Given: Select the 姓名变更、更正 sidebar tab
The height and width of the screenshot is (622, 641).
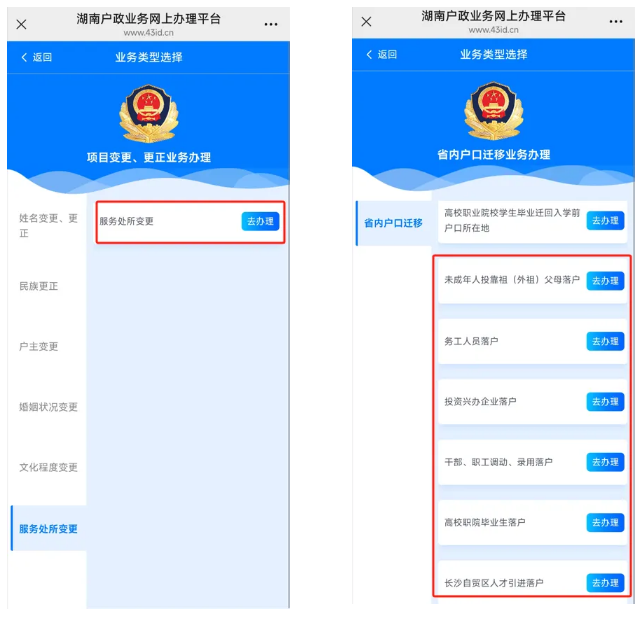Looking at the screenshot, I should point(49,226).
